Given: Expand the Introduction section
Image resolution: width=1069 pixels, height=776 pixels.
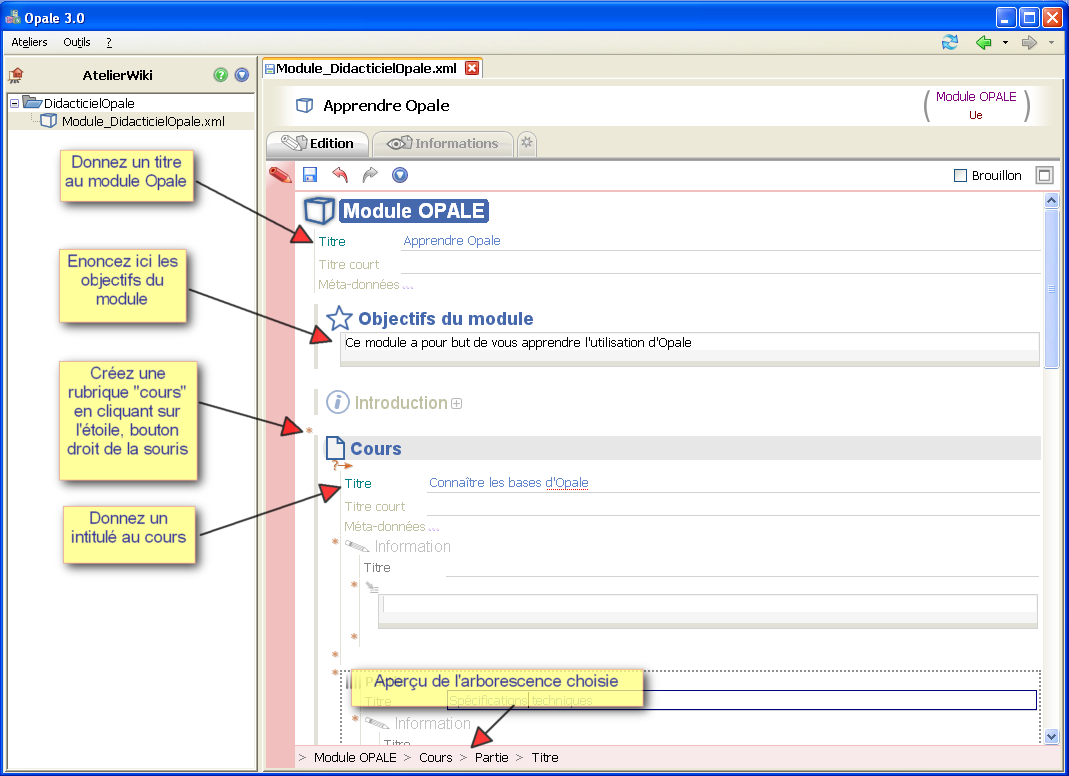Looking at the screenshot, I should [x=457, y=404].
